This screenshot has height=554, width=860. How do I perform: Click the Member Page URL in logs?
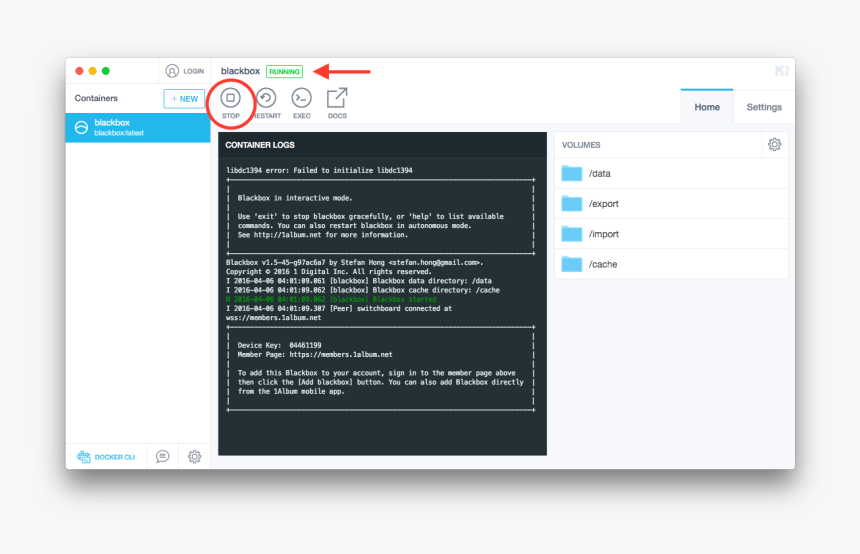[341, 354]
